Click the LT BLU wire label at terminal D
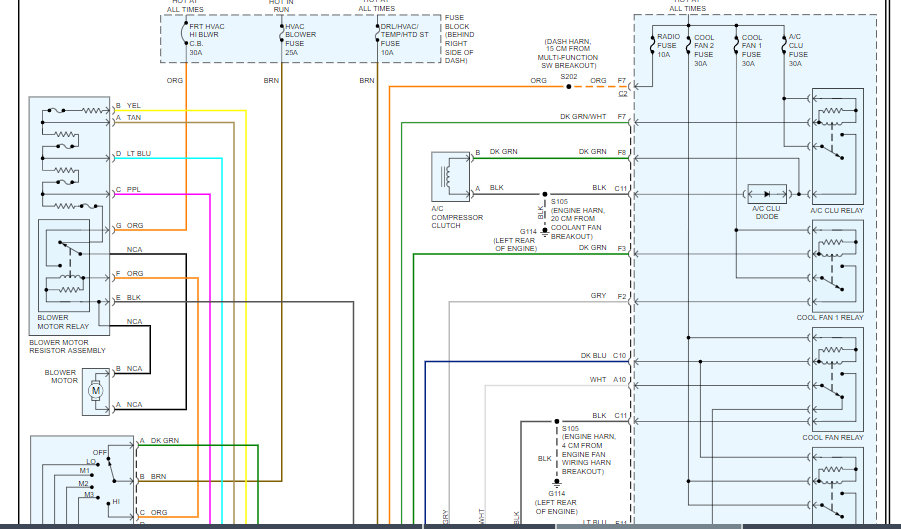This screenshot has width=901, height=529. [138, 154]
